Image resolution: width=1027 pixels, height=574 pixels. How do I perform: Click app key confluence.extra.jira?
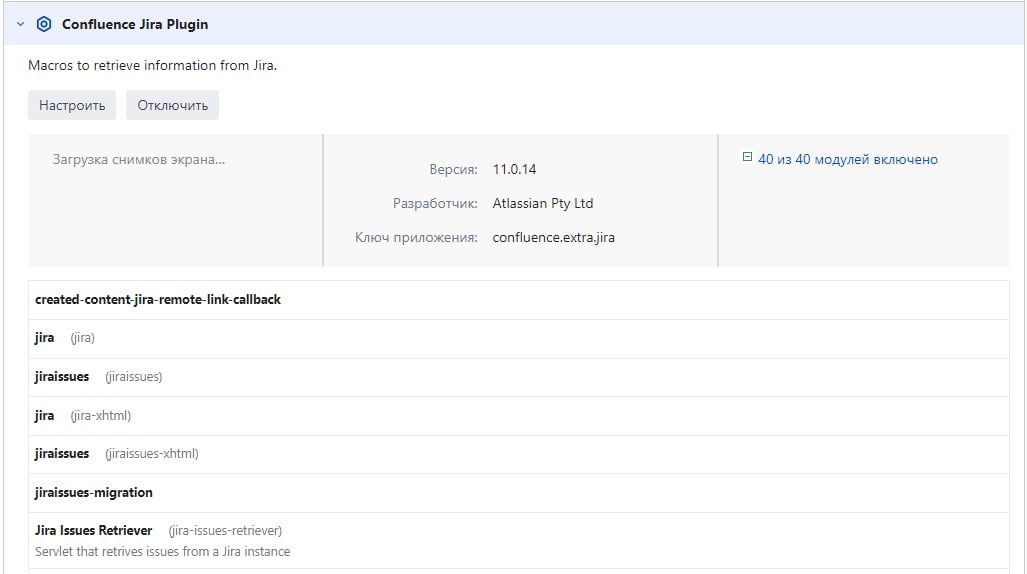click(553, 237)
